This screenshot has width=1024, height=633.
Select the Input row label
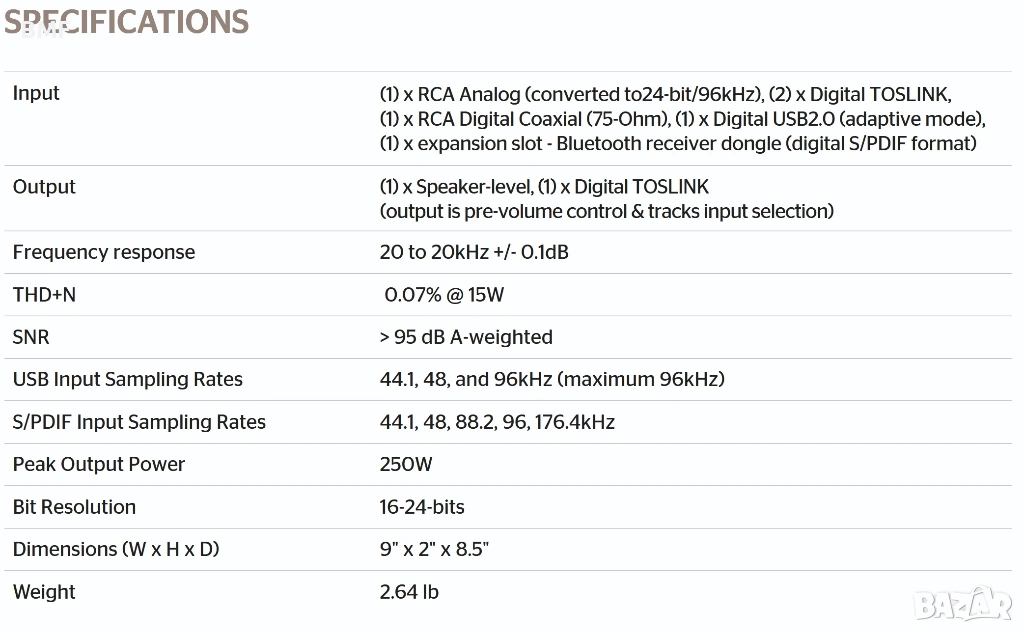36,93
